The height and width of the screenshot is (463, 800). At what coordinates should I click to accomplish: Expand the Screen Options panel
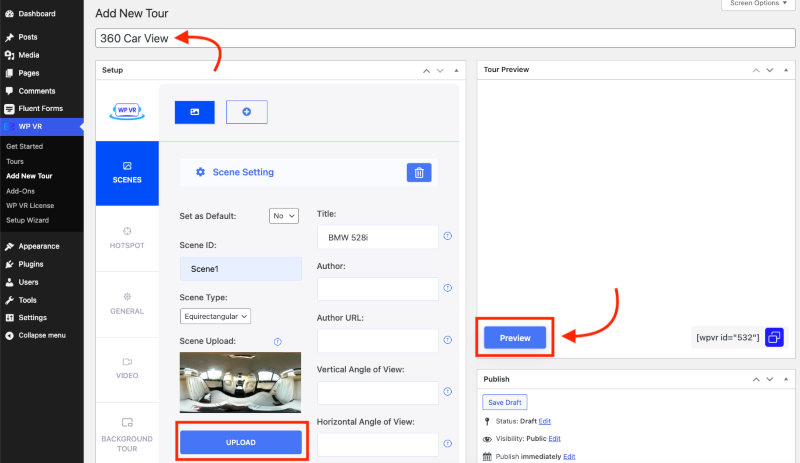[x=754, y=5]
